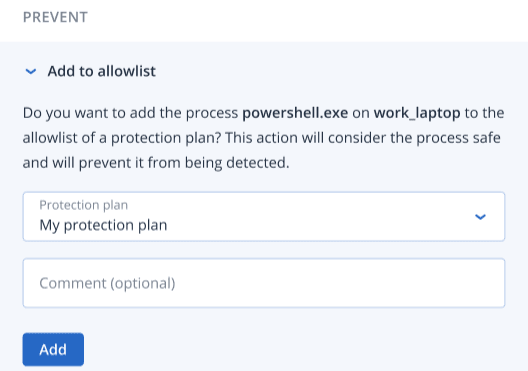The height and width of the screenshot is (371, 528).
Task: Click the down-arrow icon inside plan selector
Action: [x=480, y=217]
